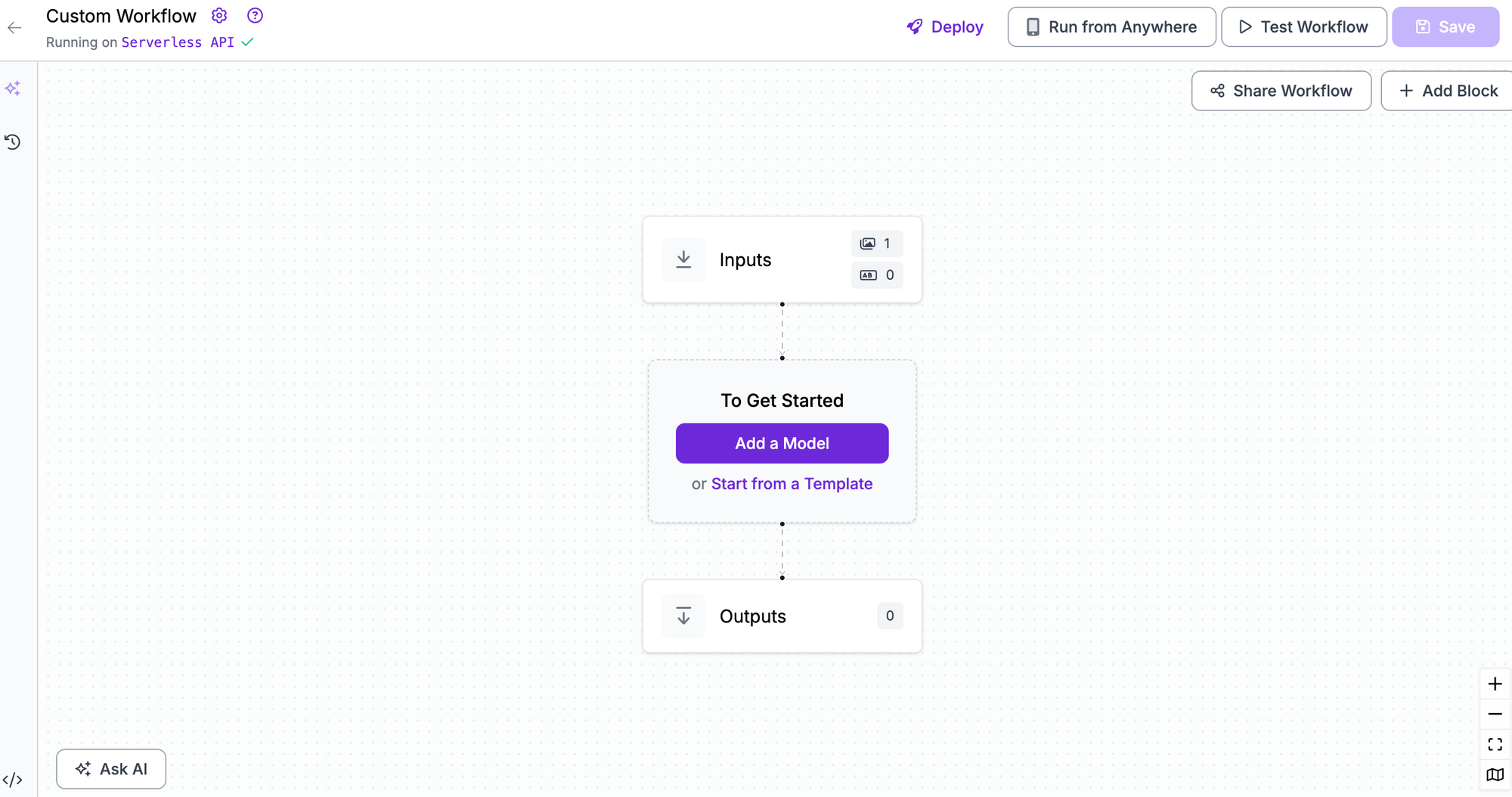The image size is (1512, 797).
Task: Zoom out on the canvas
Action: click(1495, 715)
